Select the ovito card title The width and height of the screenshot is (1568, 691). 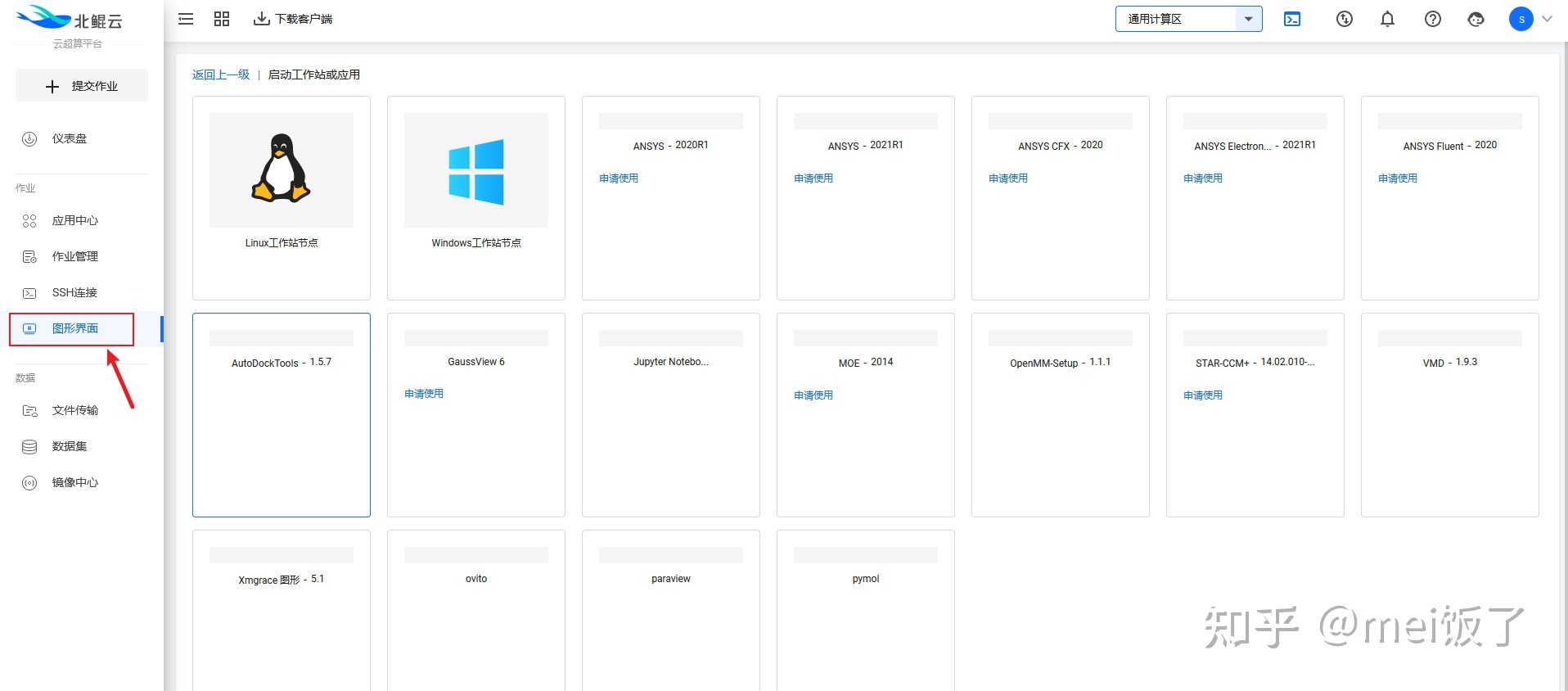pyautogui.click(x=476, y=579)
